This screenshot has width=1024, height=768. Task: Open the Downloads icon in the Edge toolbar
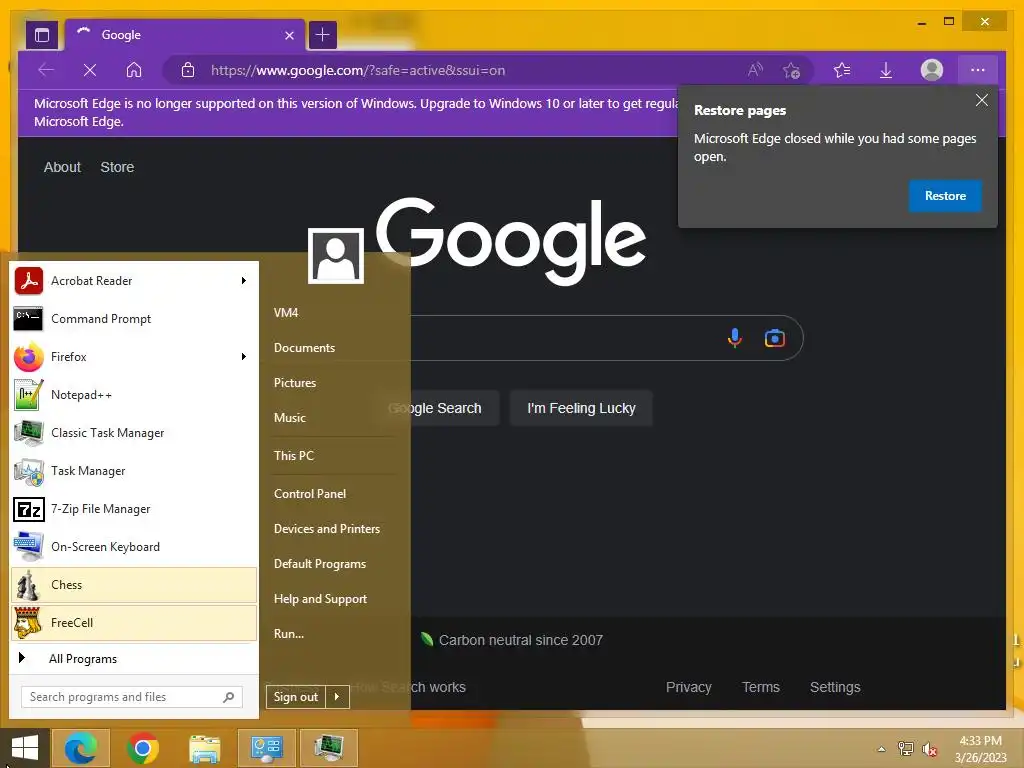[886, 70]
